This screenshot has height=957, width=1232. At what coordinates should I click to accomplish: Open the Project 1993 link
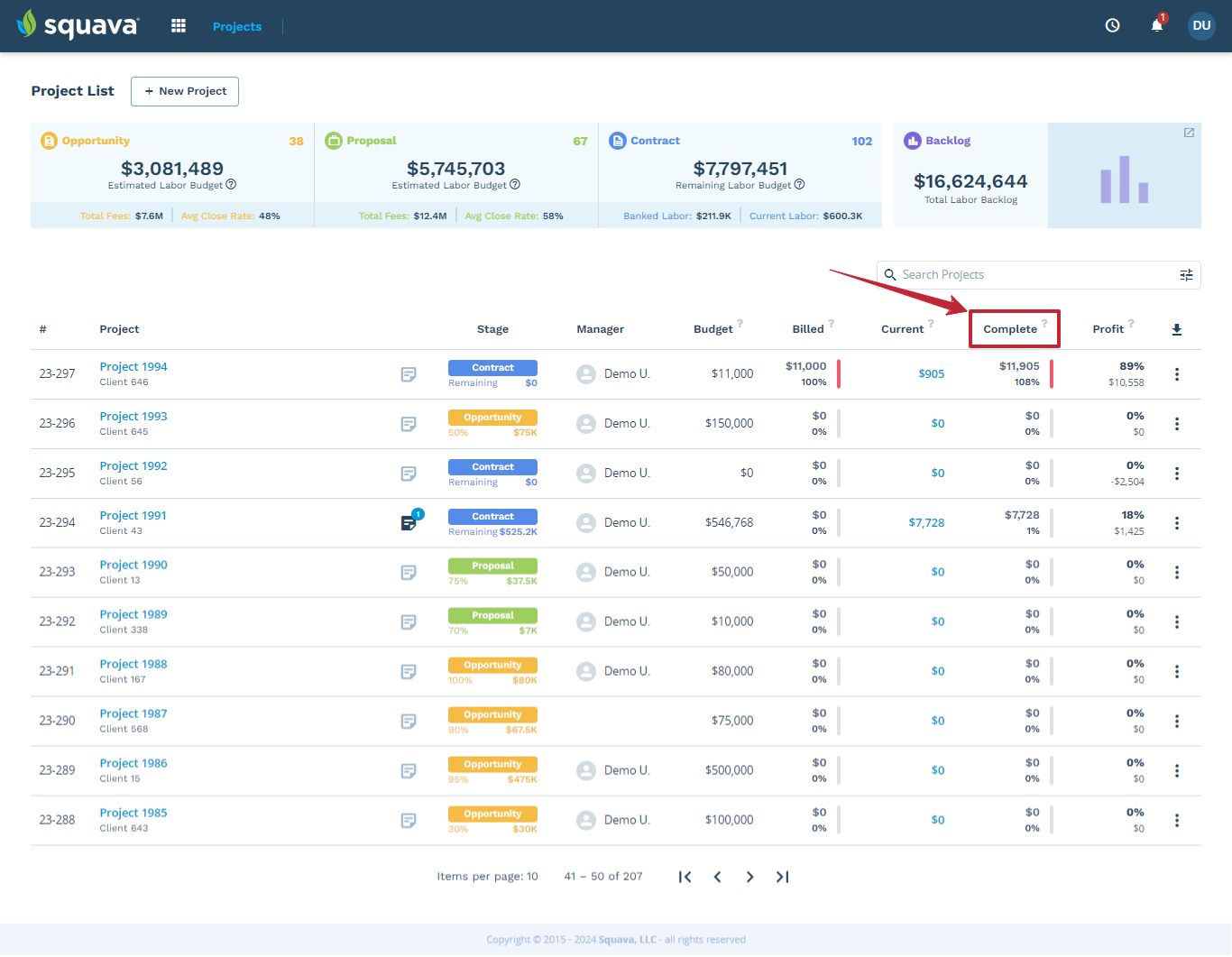(x=133, y=416)
